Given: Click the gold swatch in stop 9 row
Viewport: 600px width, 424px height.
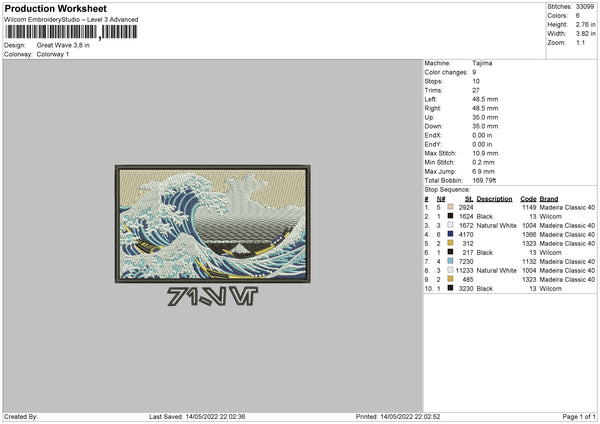Looking at the screenshot, I should [x=450, y=279].
